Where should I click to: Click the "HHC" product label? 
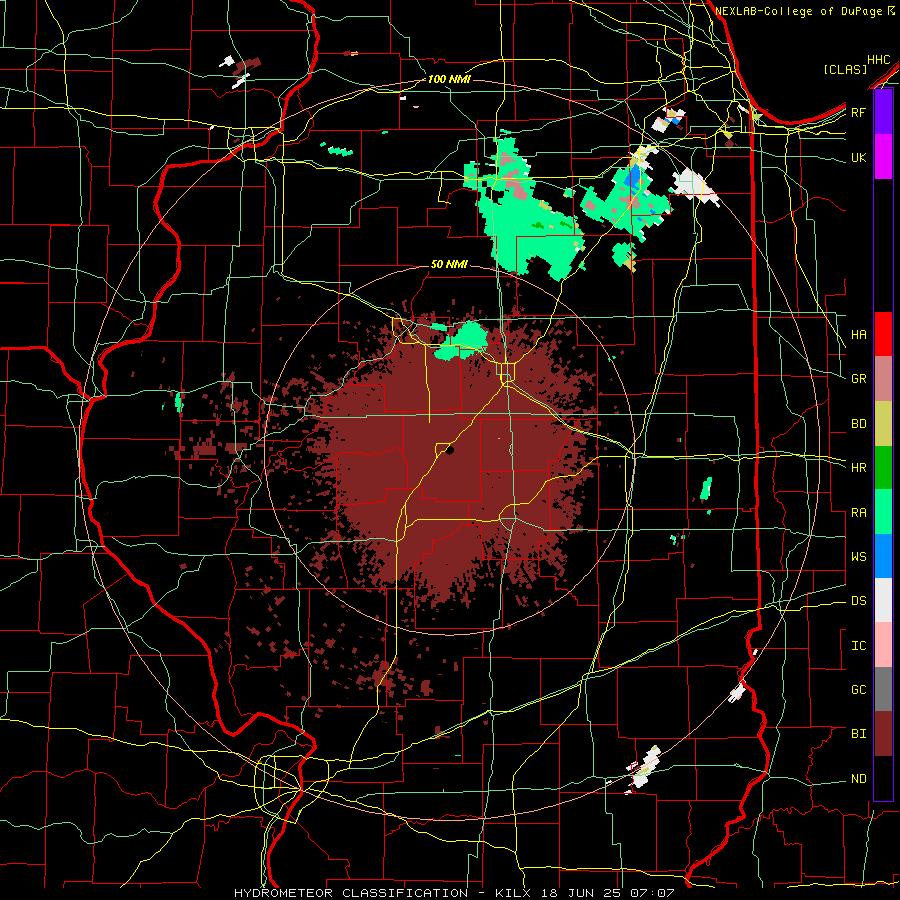coord(879,60)
